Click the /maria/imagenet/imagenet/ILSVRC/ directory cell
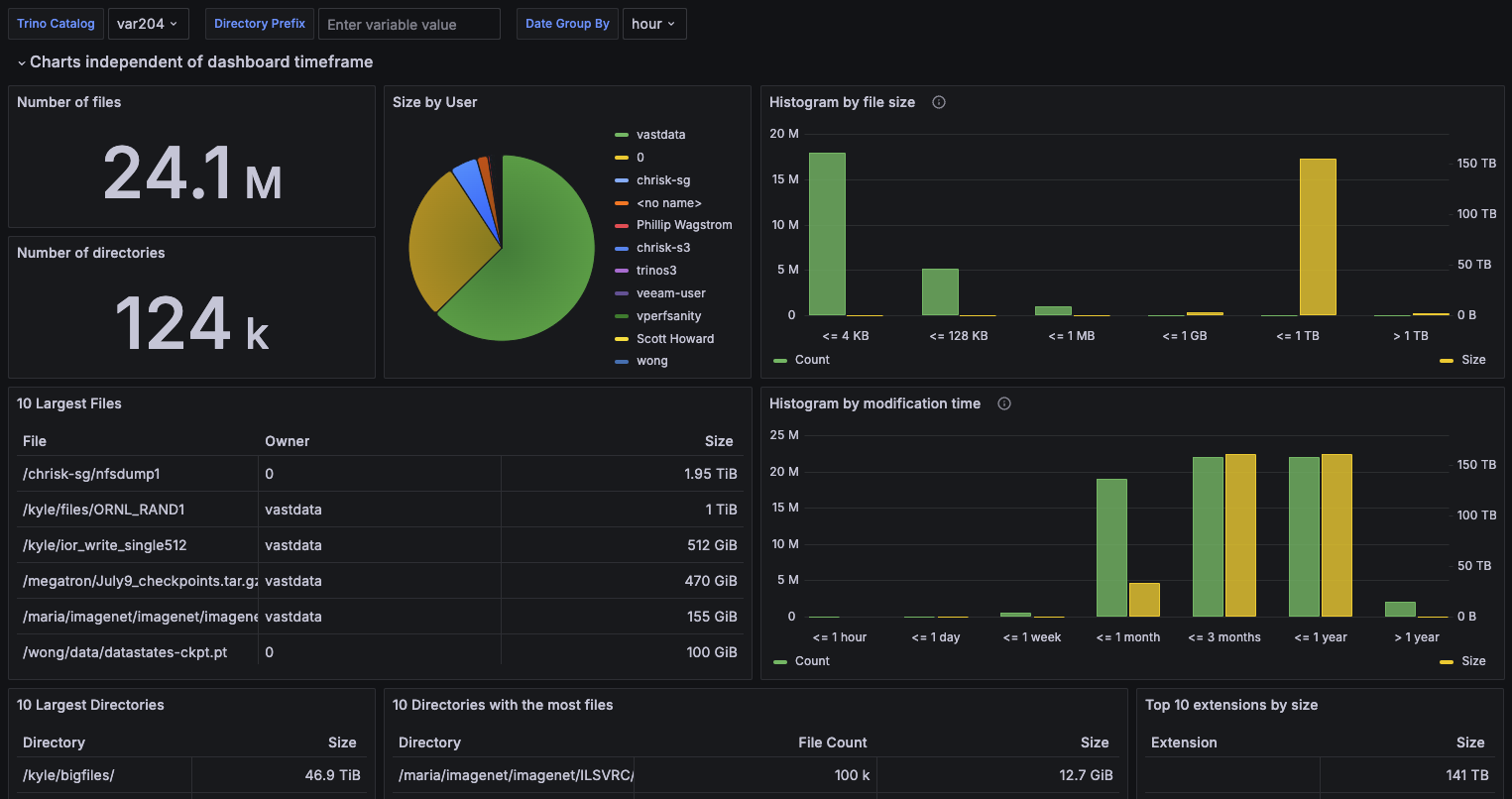Viewport: 1512px width, 799px height. [x=516, y=775]
